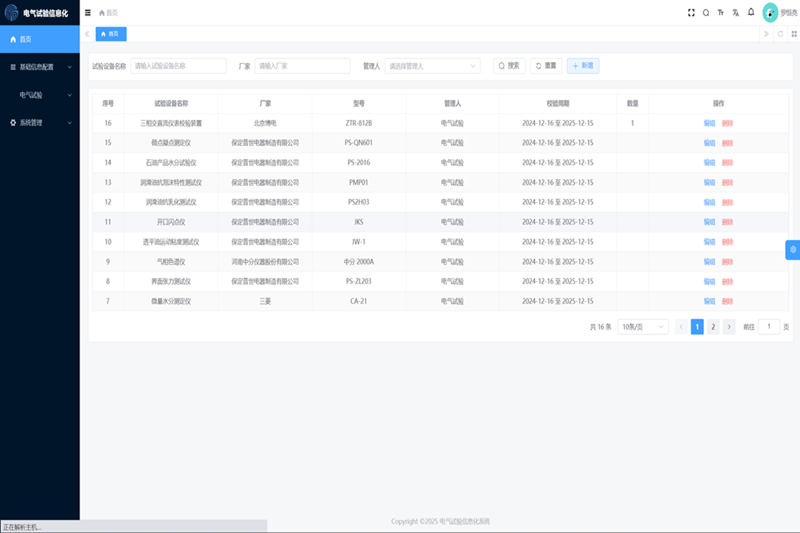Open the 管理人 select dropdown
The height and width of the screenshot is (533, 800).
point(432,66)
